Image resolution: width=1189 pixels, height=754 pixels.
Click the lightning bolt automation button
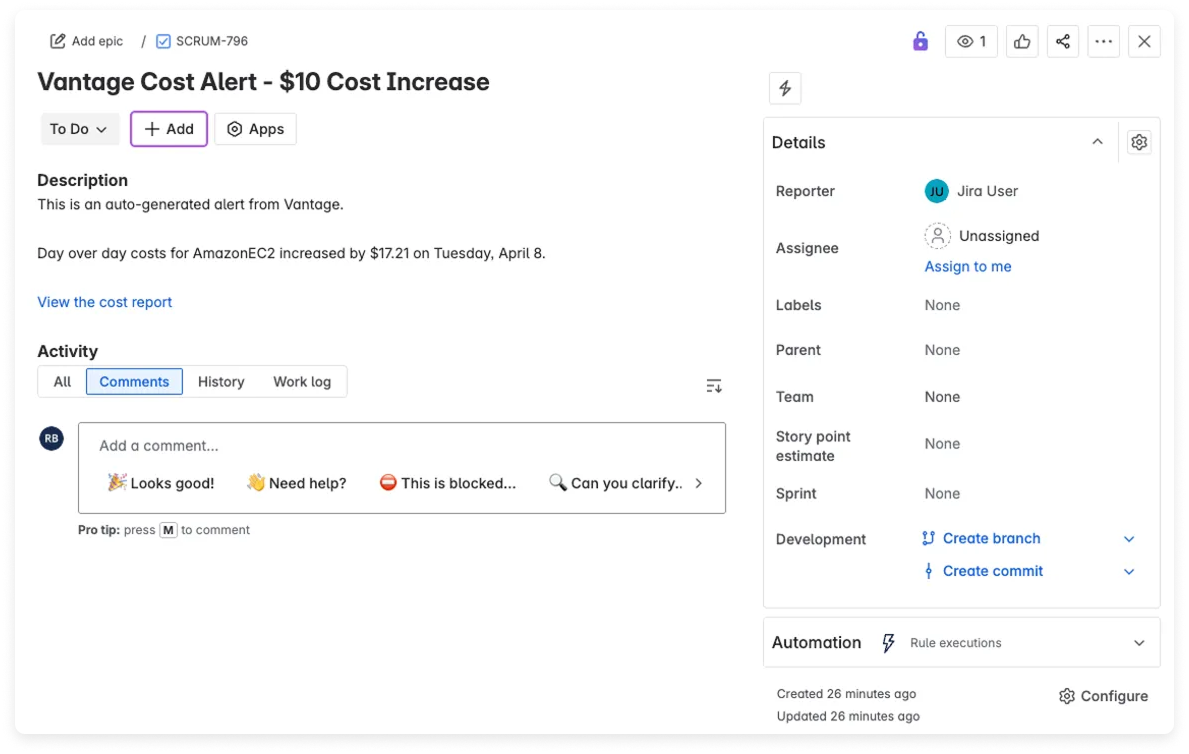tap(785, 88)
